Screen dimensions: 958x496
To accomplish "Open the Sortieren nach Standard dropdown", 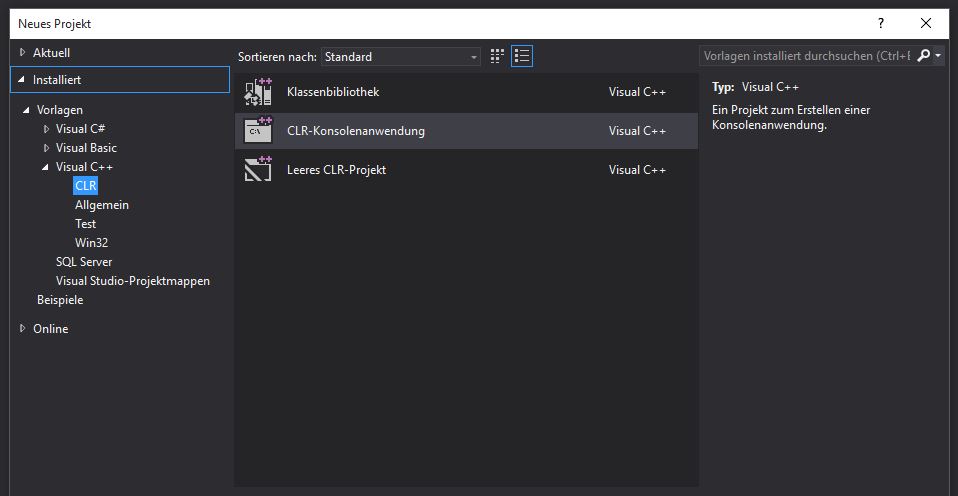I will coord(401,57).
